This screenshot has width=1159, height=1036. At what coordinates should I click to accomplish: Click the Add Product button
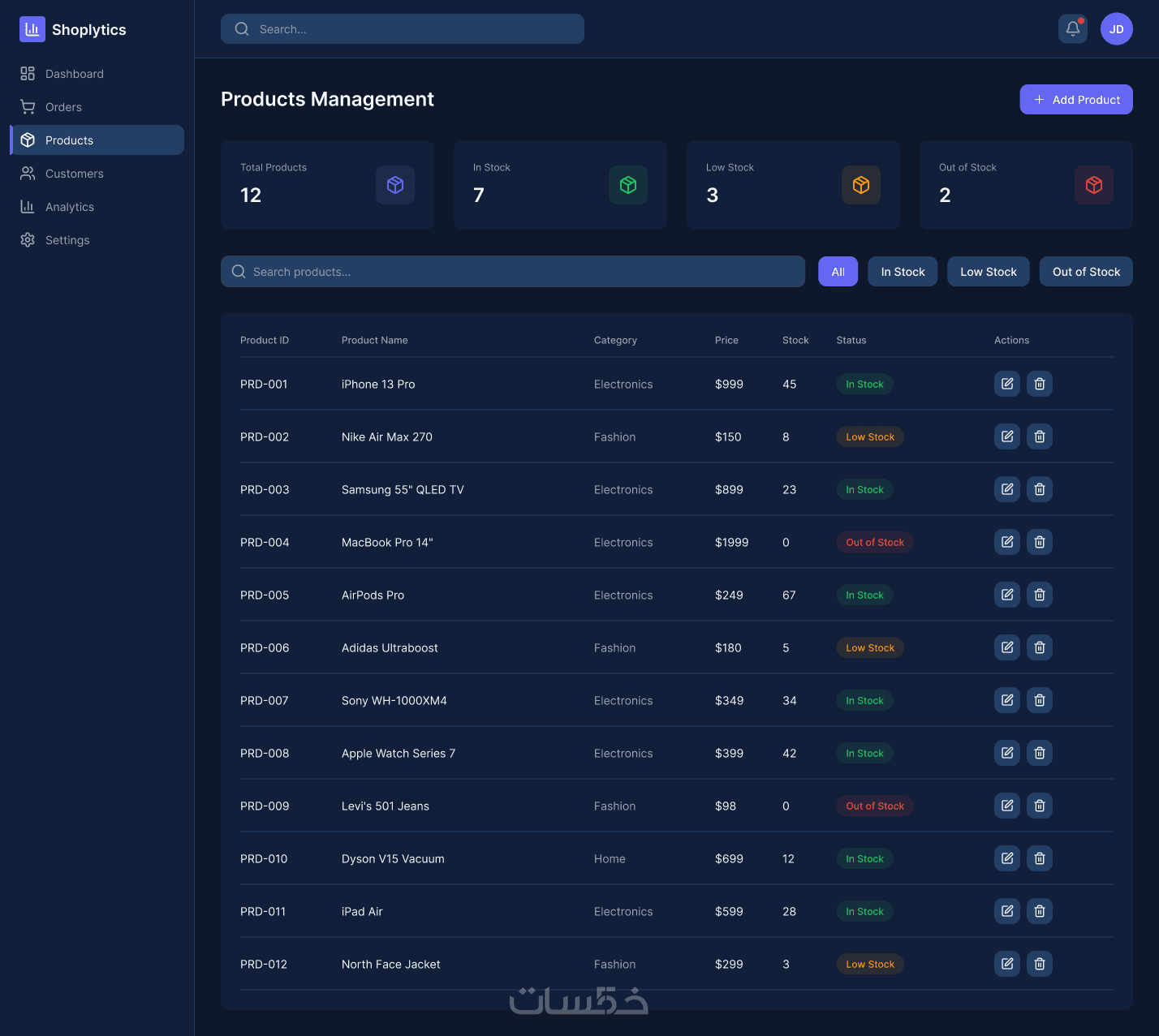tap(1076, 100)
